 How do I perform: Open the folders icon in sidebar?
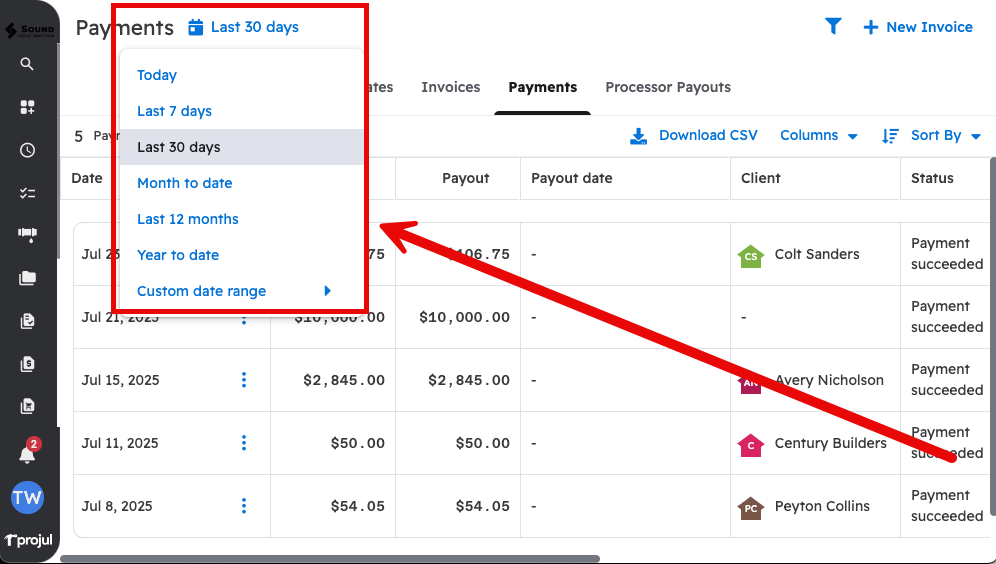click(27, 278)
